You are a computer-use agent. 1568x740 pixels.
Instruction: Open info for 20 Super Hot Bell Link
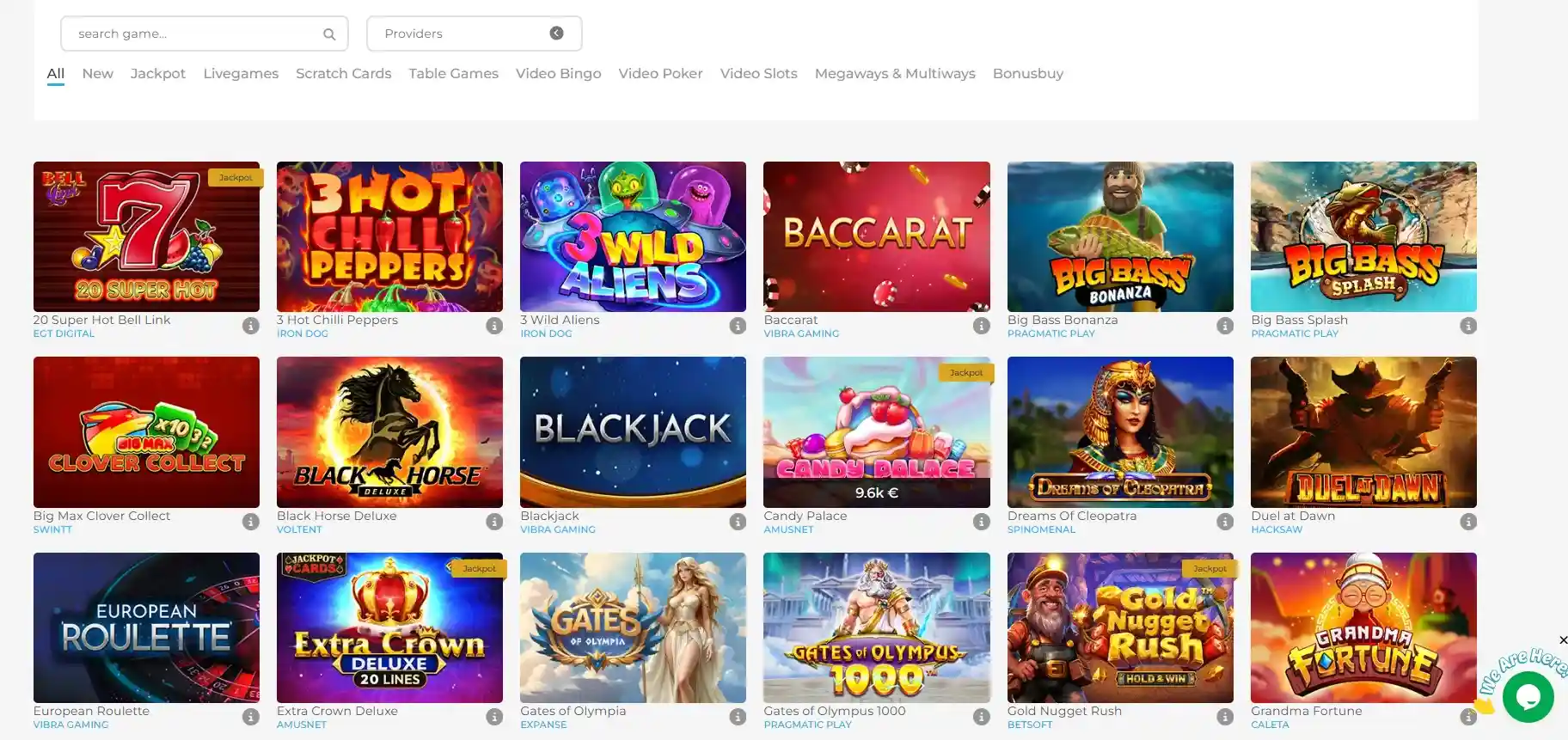(251, 326)
